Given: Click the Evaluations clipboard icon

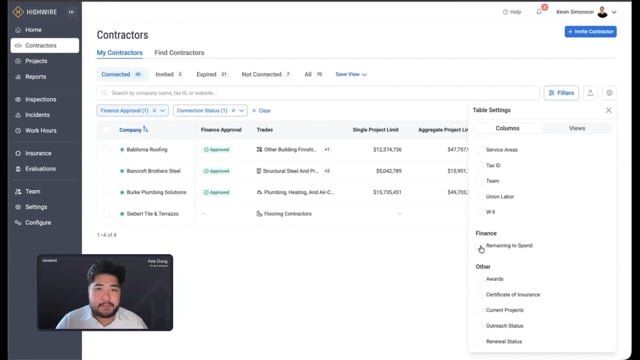Looking at the screenshot, I should pyautogui.click(x=18, y=169).
